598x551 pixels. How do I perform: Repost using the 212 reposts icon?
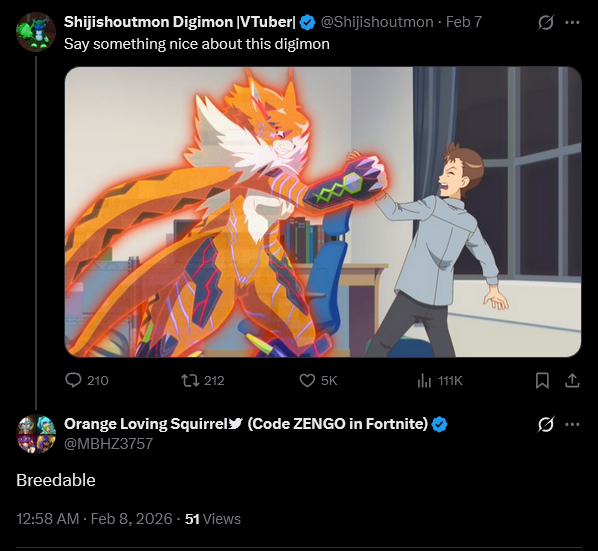190,380
